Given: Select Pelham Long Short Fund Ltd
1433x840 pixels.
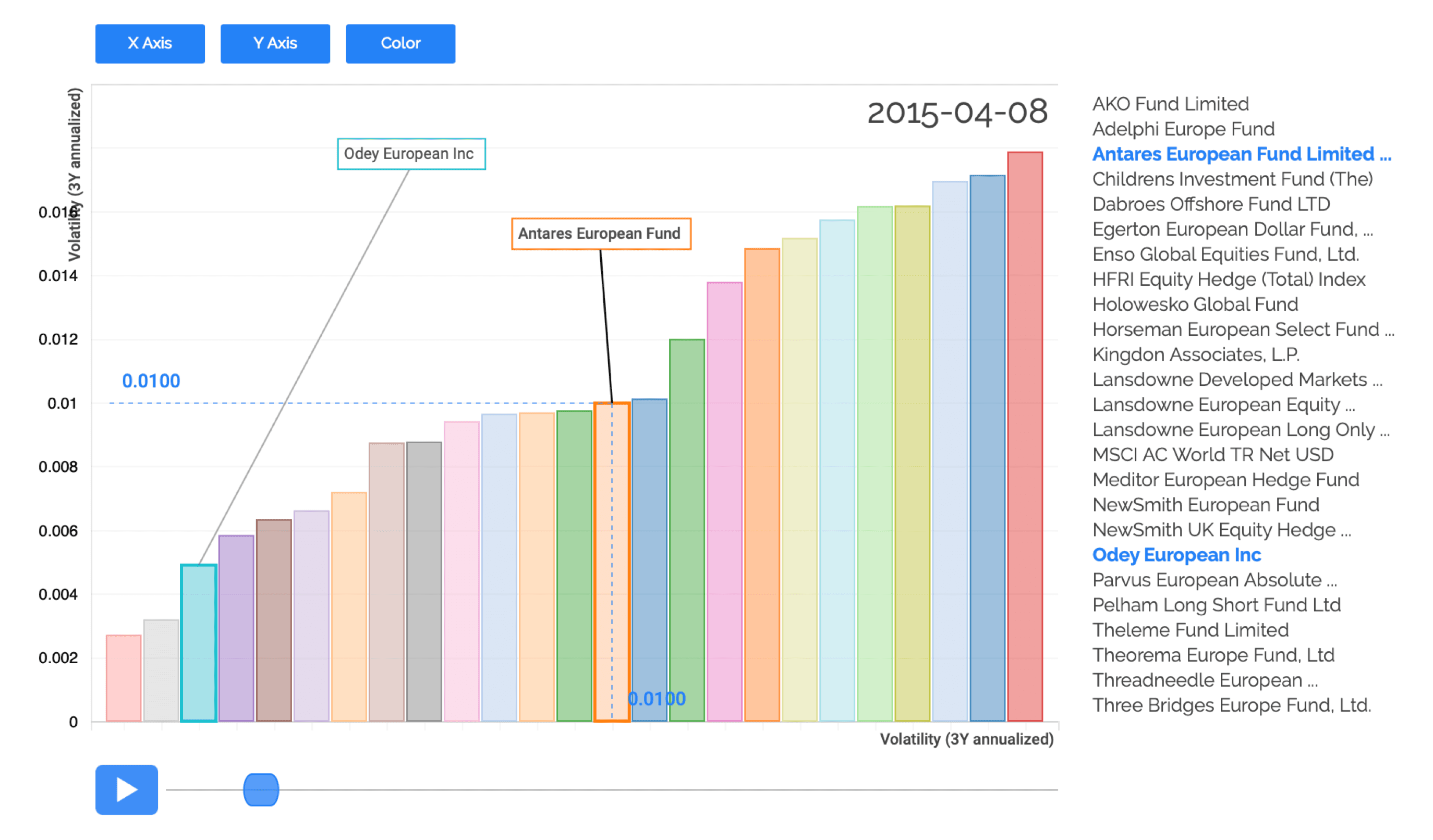Looking at the screenshot, I should [1217, 604].
